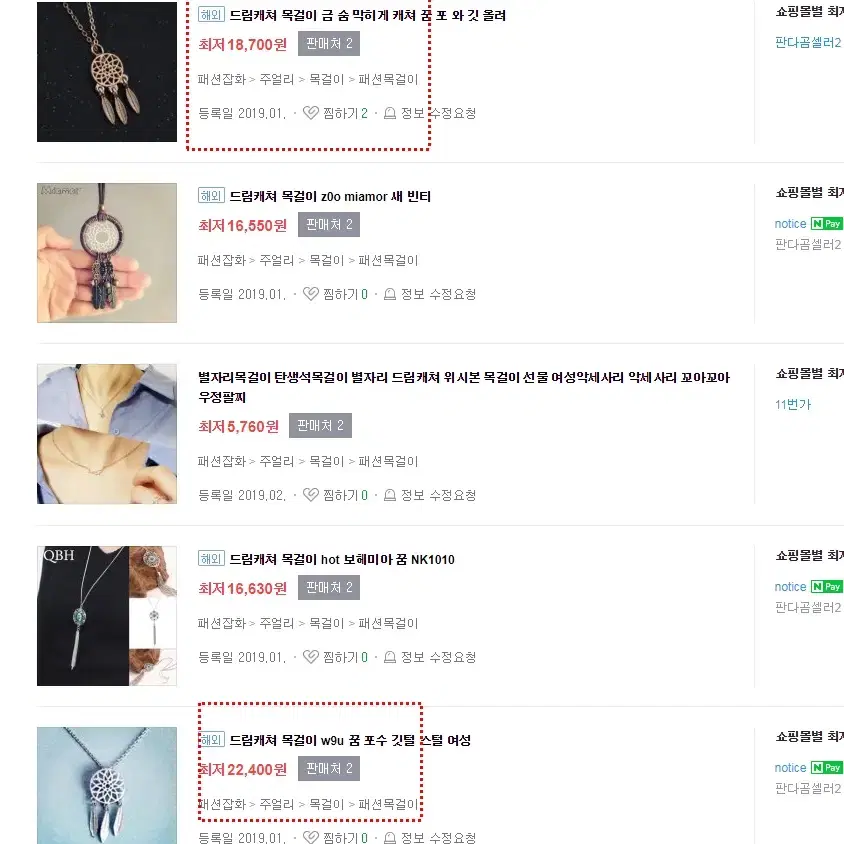844x844 pixels.
Task: Click heart icon on 16,630원 NK1010 listing
Action: (311, 657)
